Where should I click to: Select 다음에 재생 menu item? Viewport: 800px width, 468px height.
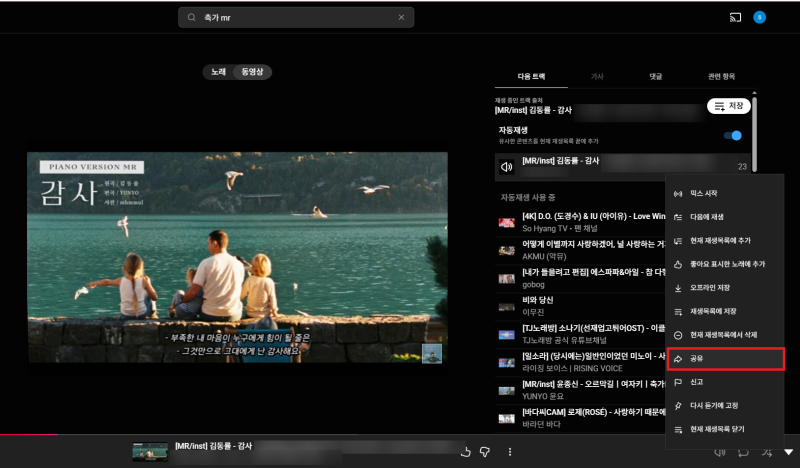coord(725,217)
